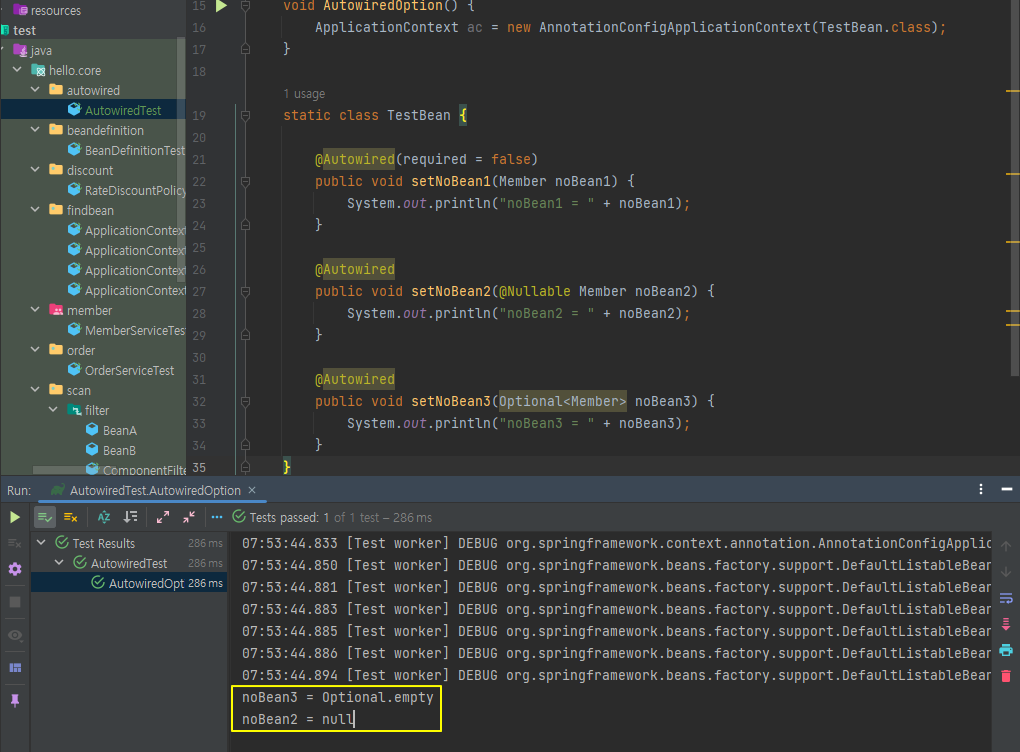Collapse the Test Results node
This screenshot has width=1020, height=752.
click(42, 543)
